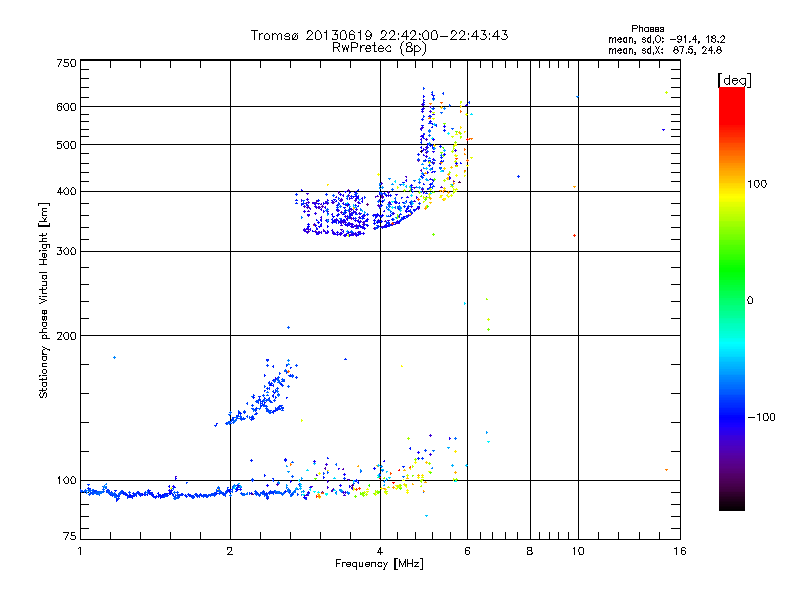Click the x-axis tick label '16'

coord(680,551)
